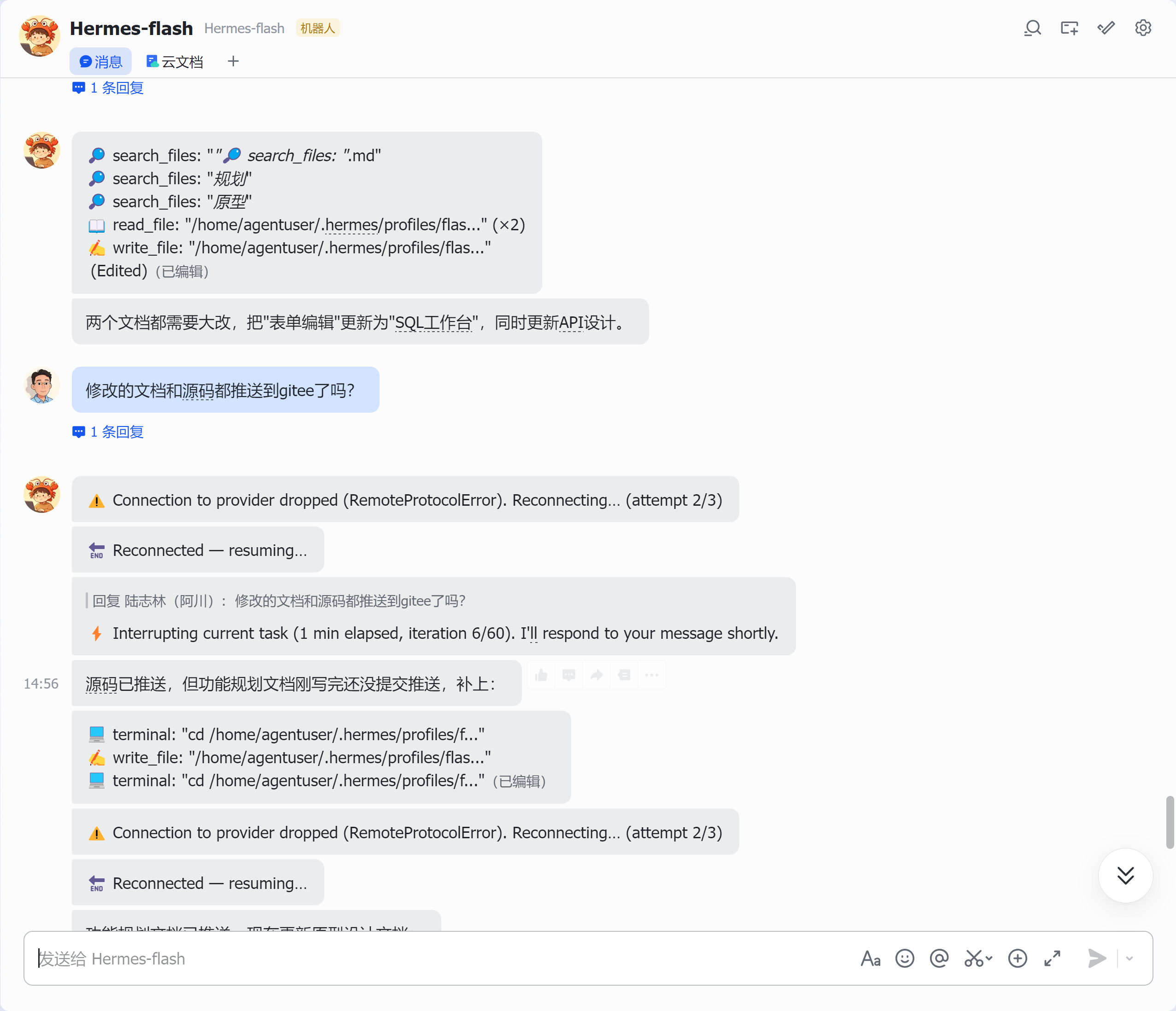The image size is (1176, 1011).
Task: Reply to 14:56 message via comment icon
Action: tap(569, 674)
